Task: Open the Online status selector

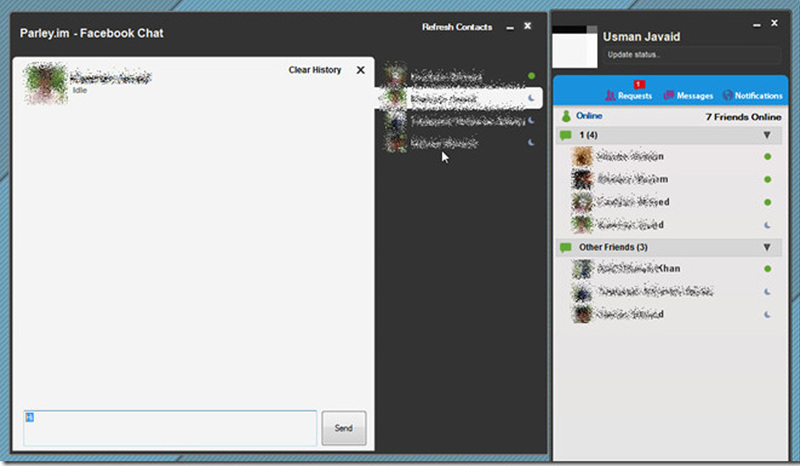Action: tap(589, 116)
